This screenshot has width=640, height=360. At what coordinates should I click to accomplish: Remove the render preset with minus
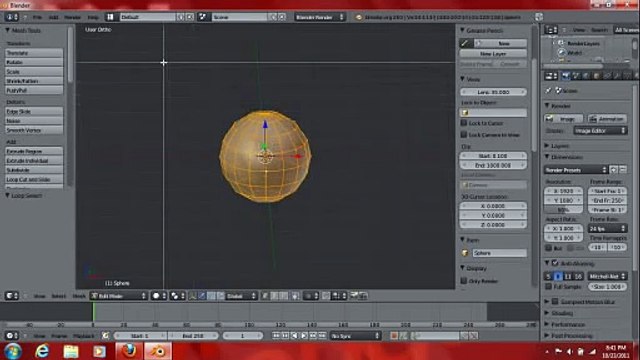pos(623,169)
